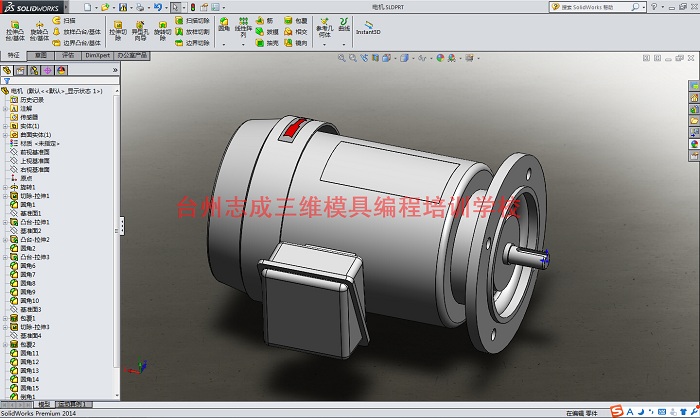Click the Sogou input method tray icon

pyautogui.click(x=617, y=411)
